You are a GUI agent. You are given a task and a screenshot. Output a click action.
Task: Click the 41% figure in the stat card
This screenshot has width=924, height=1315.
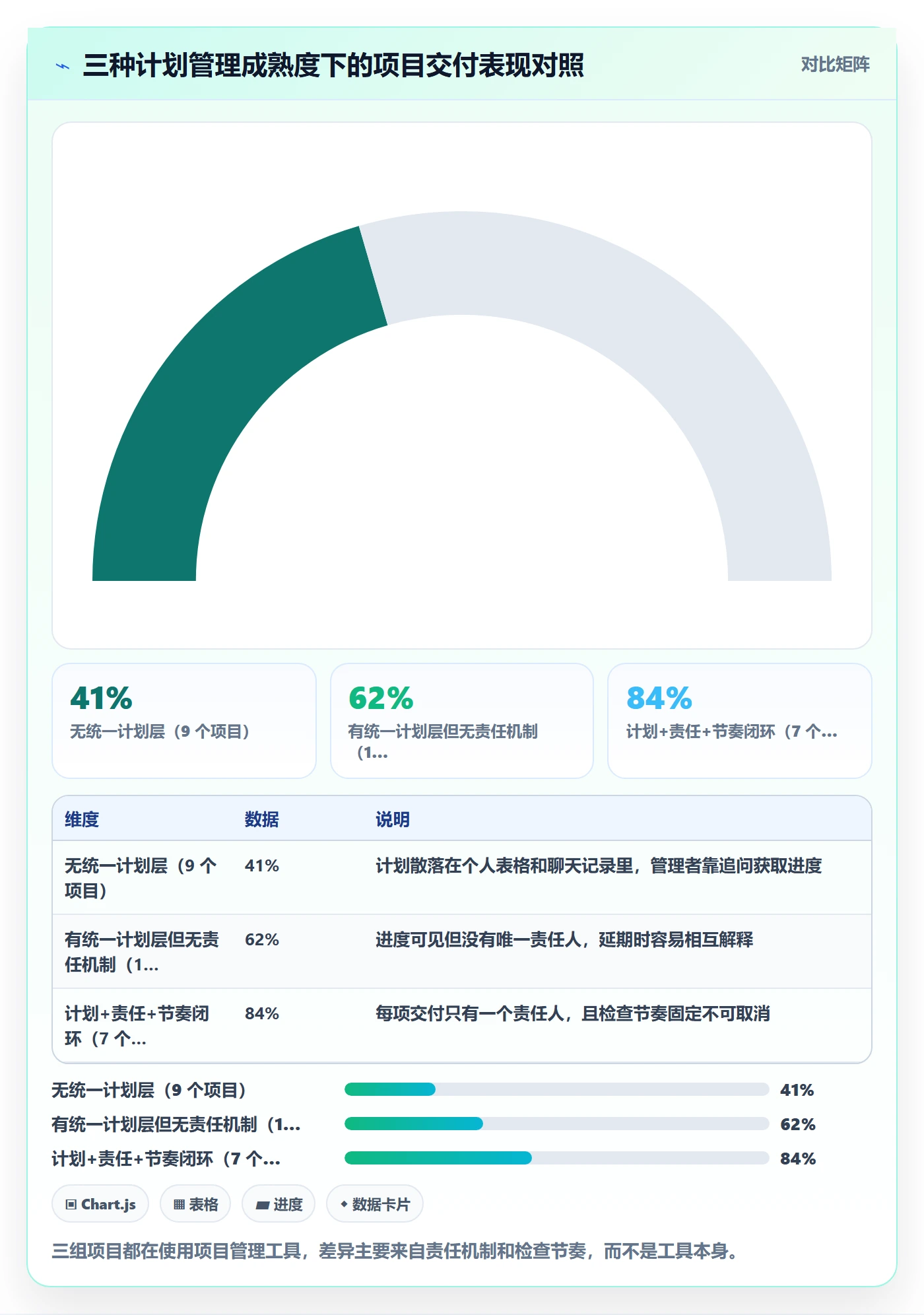pyautogui.click(x=101, y=698)
